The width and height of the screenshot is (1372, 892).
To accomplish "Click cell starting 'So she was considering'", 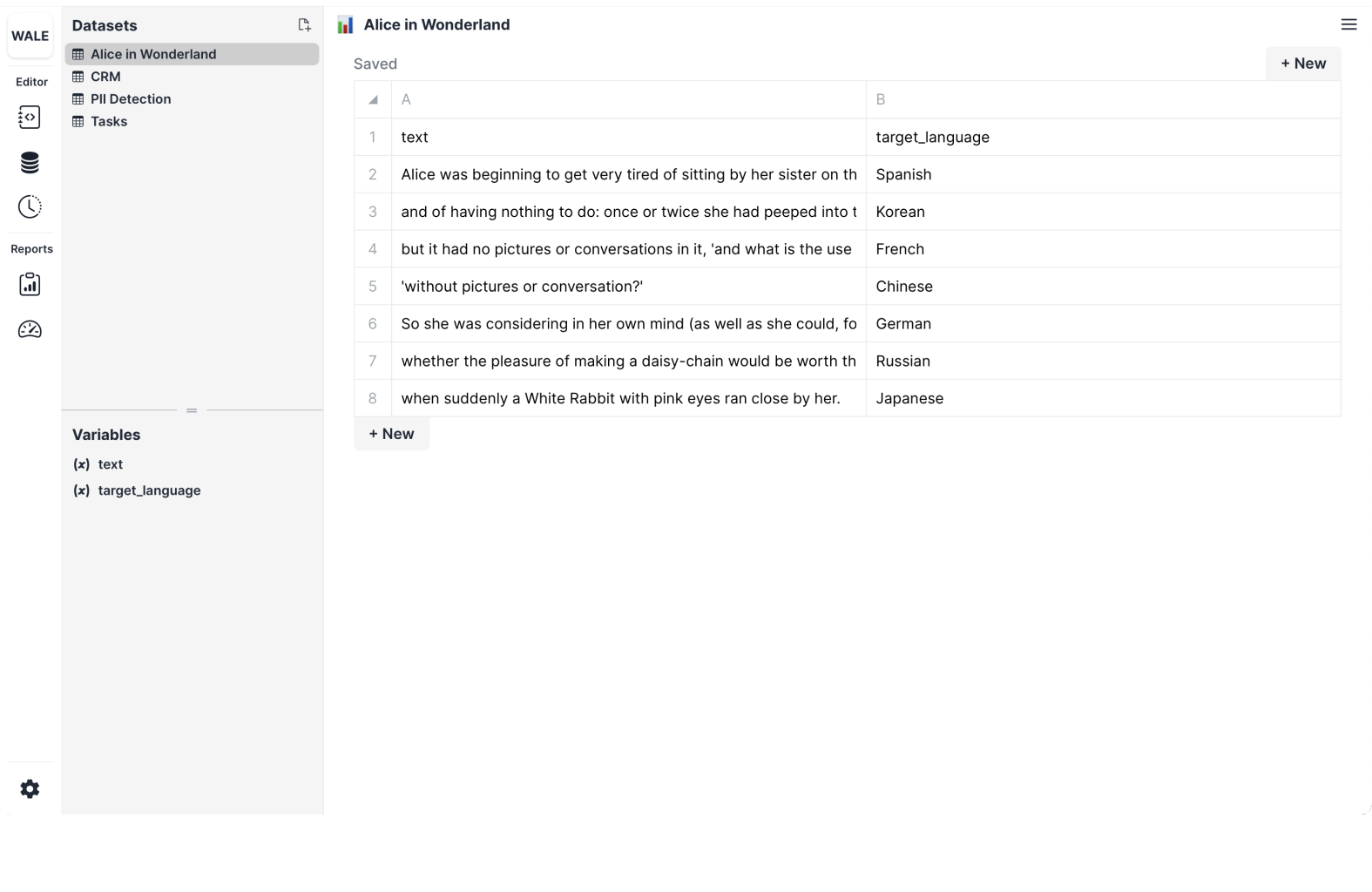I will point(629,324).
